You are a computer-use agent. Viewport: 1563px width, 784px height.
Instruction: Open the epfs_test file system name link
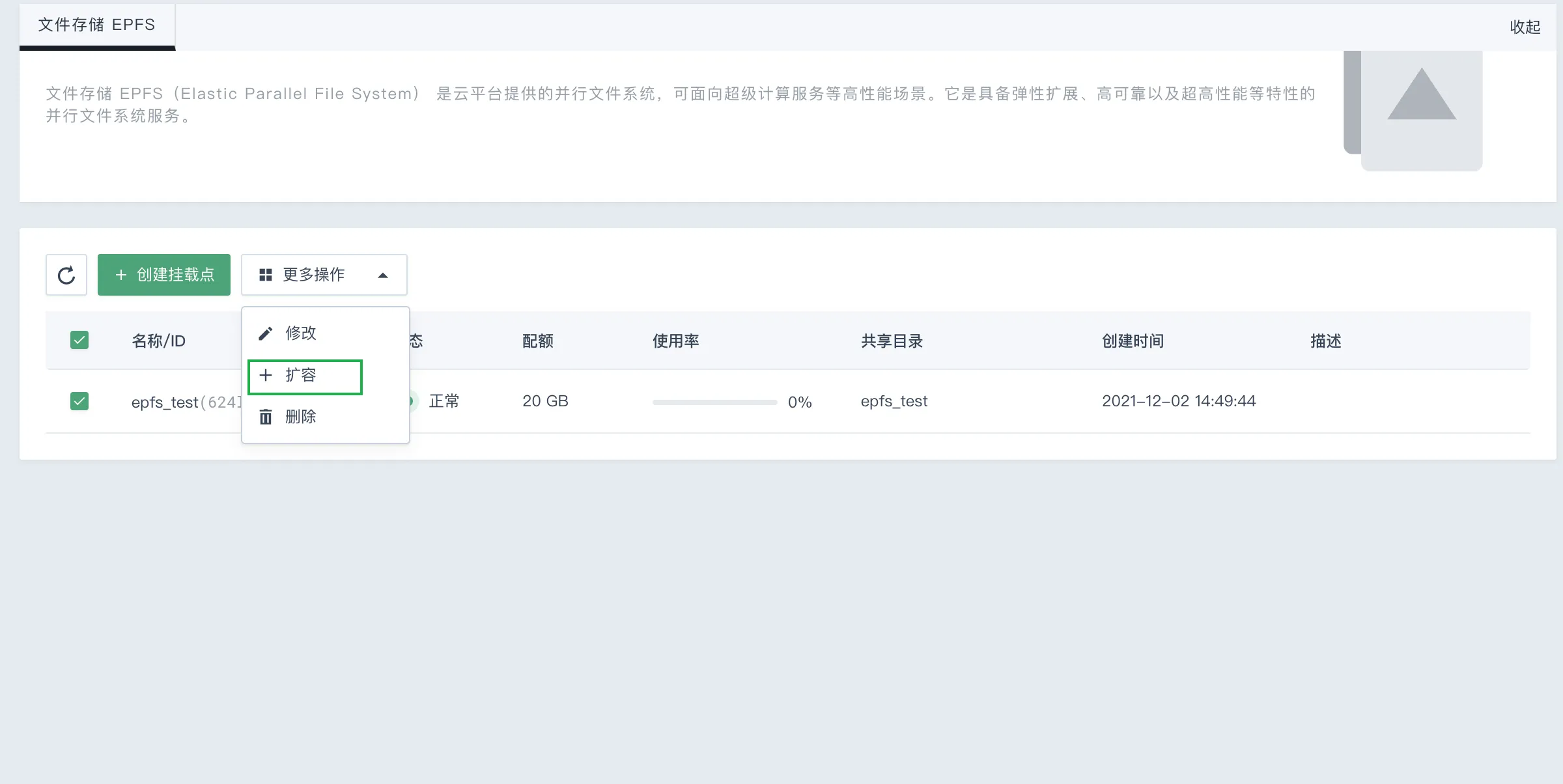(x=165, y=402)
